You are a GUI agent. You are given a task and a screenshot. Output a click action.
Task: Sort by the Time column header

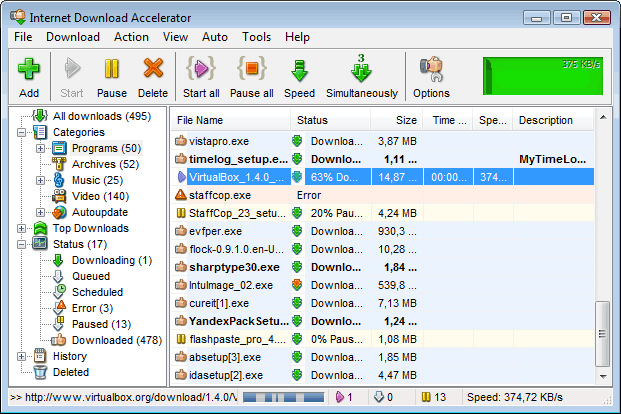point(448,120)
